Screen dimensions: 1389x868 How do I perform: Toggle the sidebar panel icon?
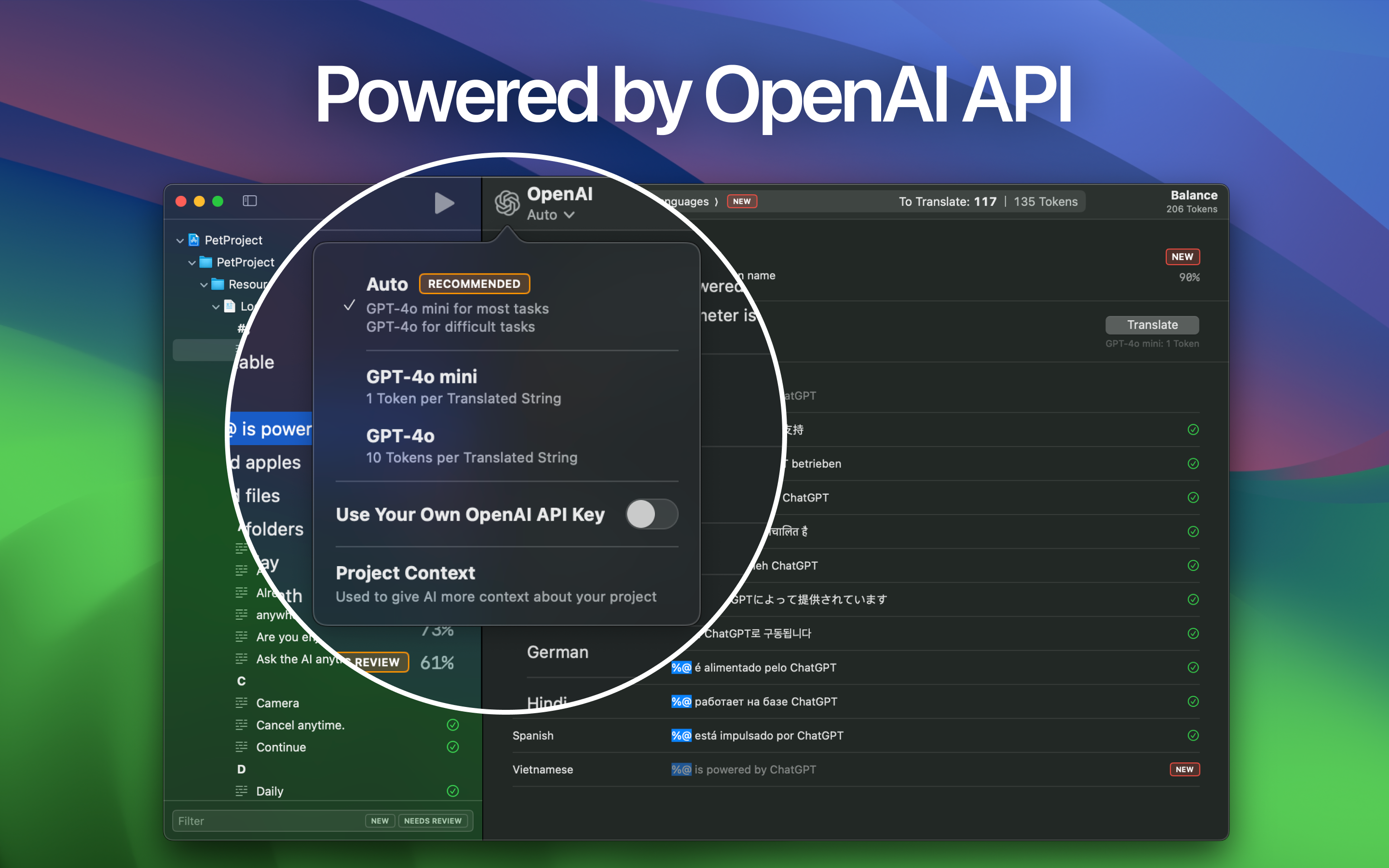(250, 201)
